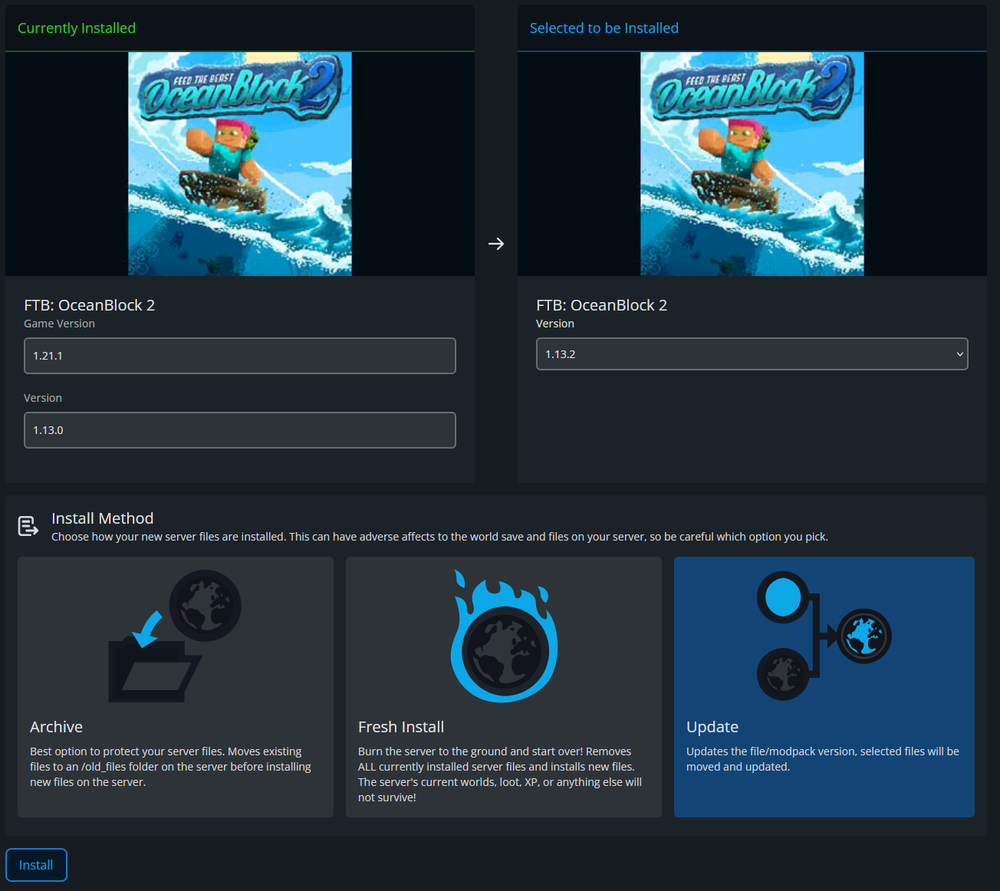Click the install method warning sentence

coord(439,537)
